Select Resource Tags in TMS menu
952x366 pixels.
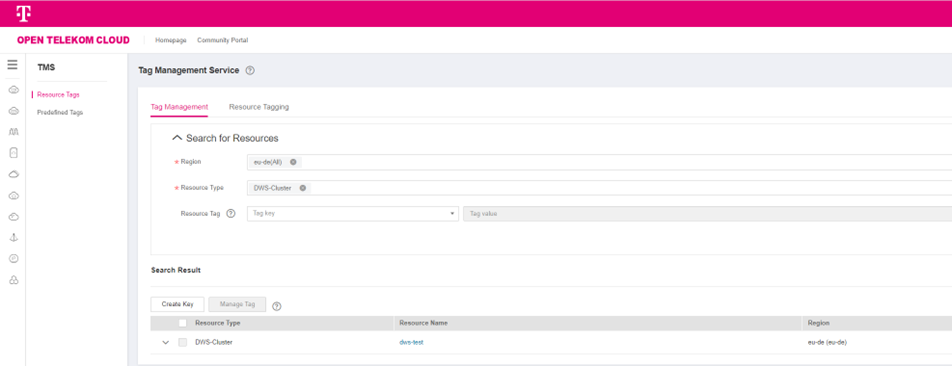tap(58, 95)
